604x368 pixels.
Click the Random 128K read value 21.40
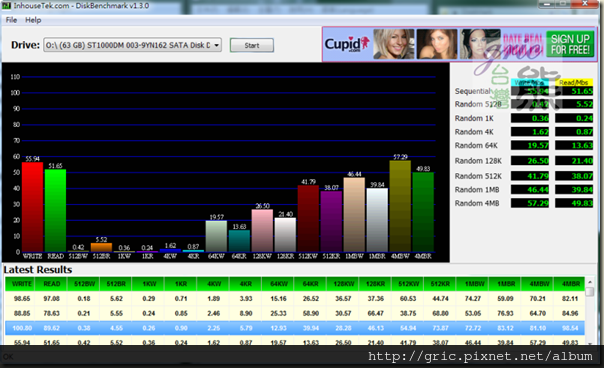tap(574, 161)
